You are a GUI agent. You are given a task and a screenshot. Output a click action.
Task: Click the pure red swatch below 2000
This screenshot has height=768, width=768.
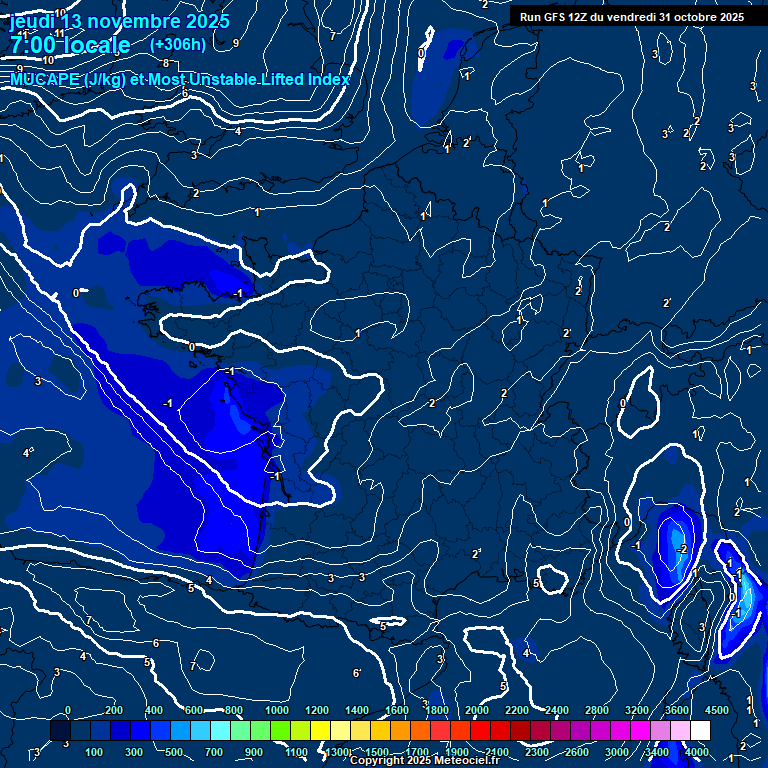pos(480,730)
